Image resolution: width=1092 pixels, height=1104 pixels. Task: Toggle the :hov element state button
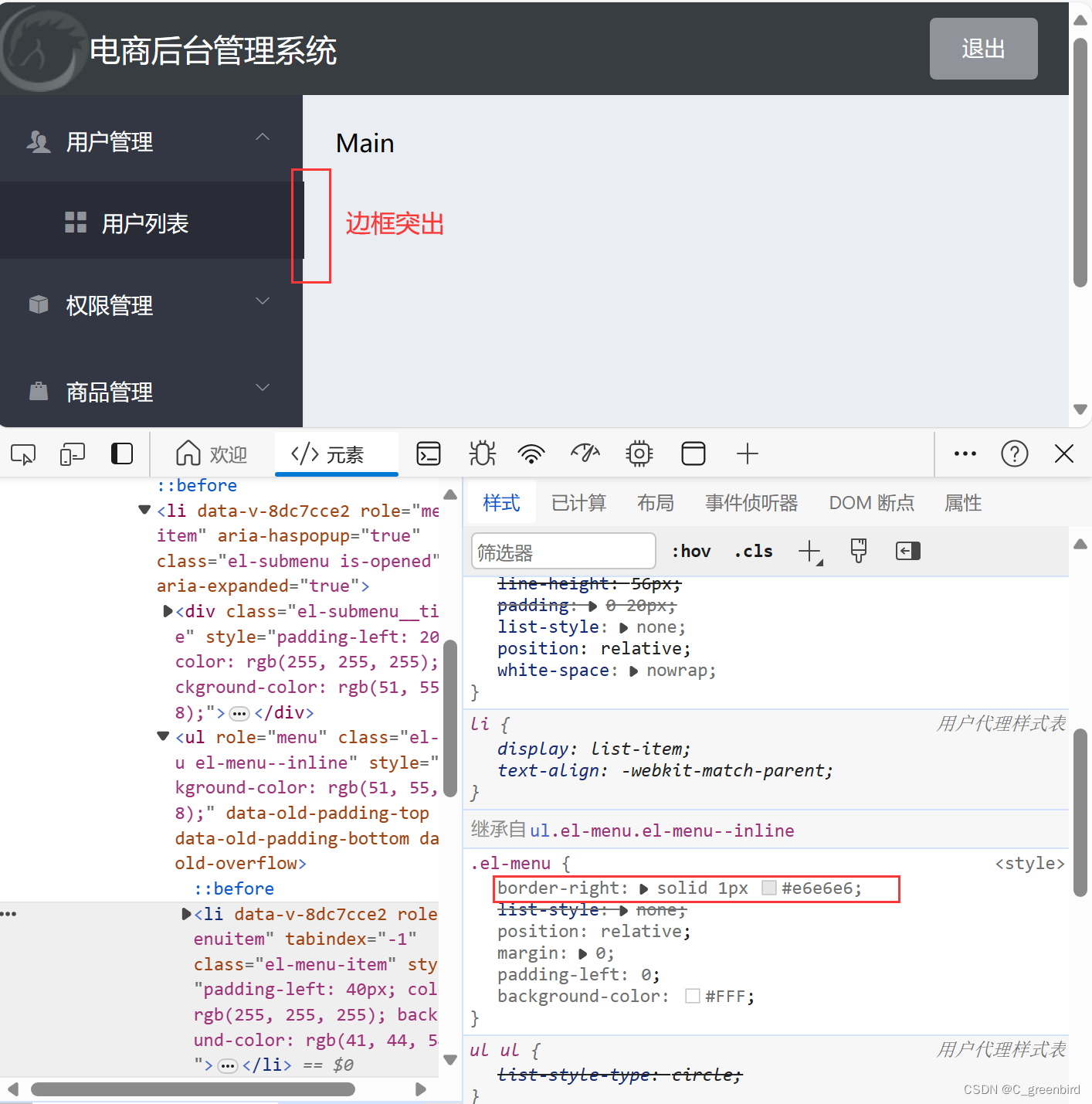point(691,551)
